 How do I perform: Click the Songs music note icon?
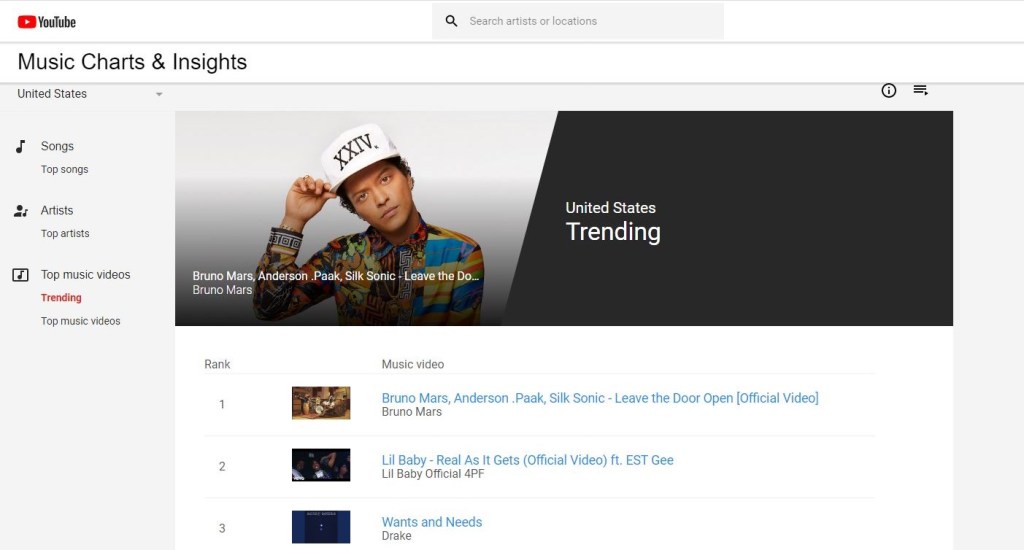tap(21, 146)
